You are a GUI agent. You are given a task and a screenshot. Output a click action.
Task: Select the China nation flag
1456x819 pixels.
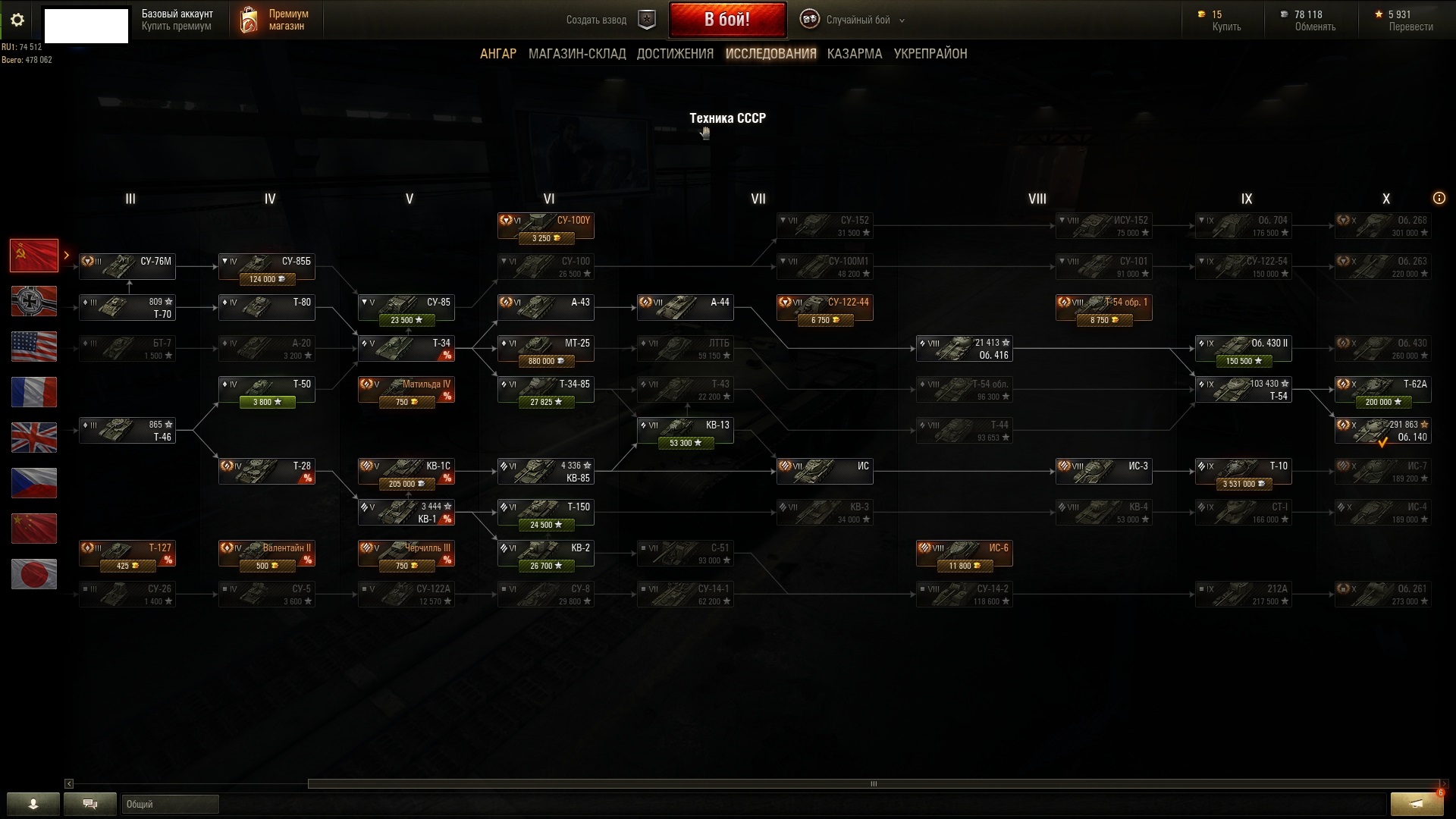(34, 529)
